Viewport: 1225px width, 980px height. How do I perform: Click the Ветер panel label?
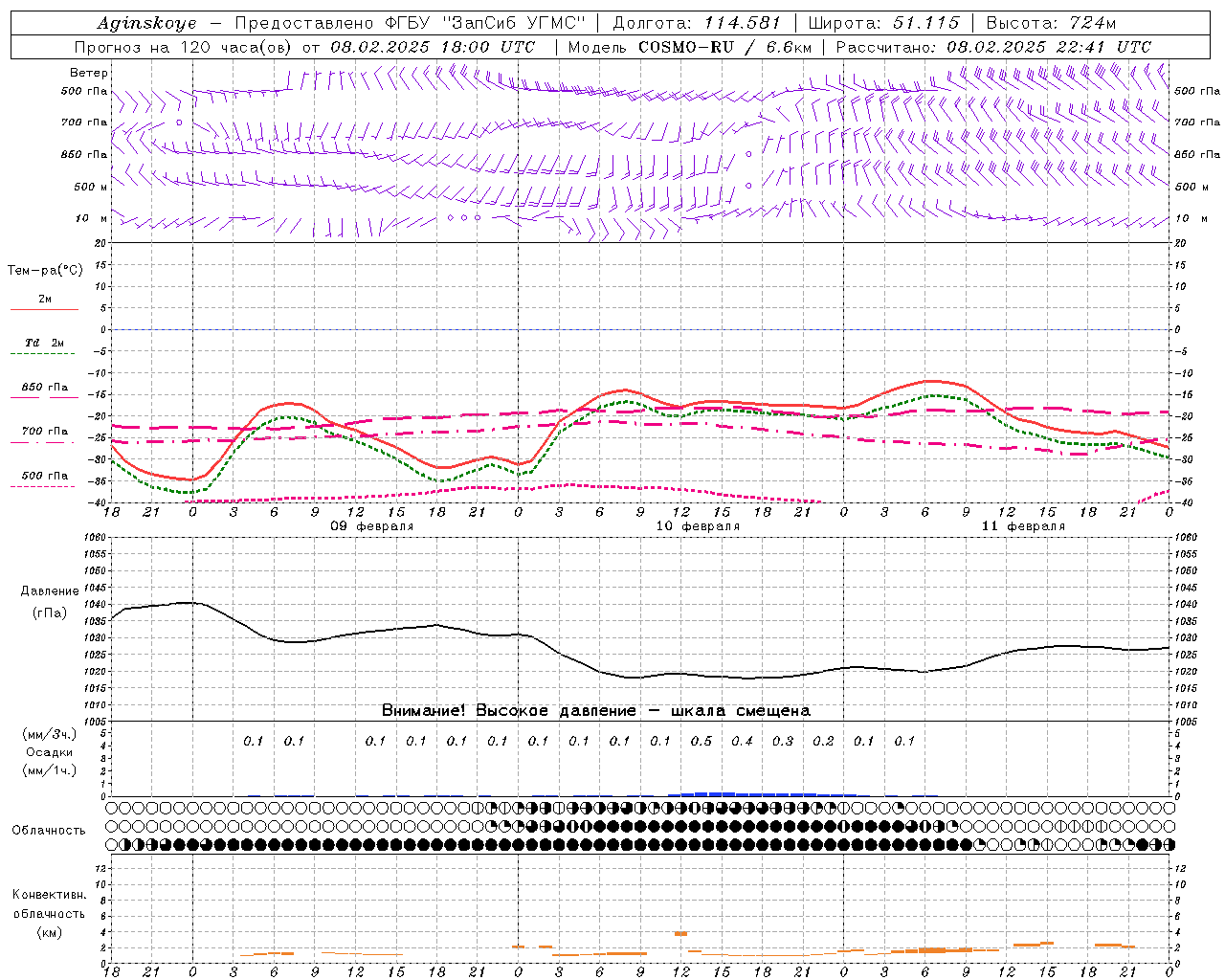pyautogui.click(x=89, y=73)
